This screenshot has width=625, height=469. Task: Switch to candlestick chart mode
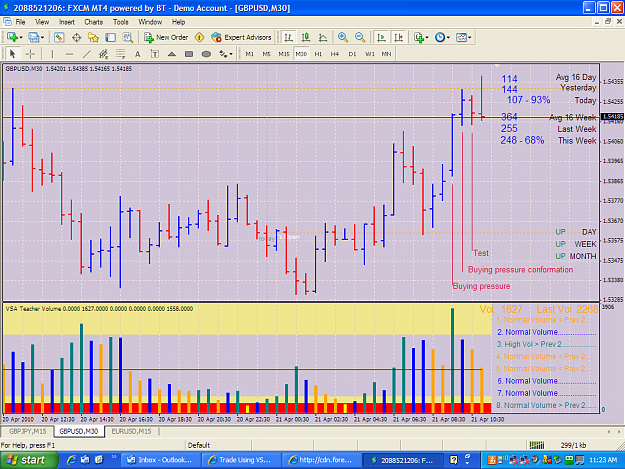point(306,37)
